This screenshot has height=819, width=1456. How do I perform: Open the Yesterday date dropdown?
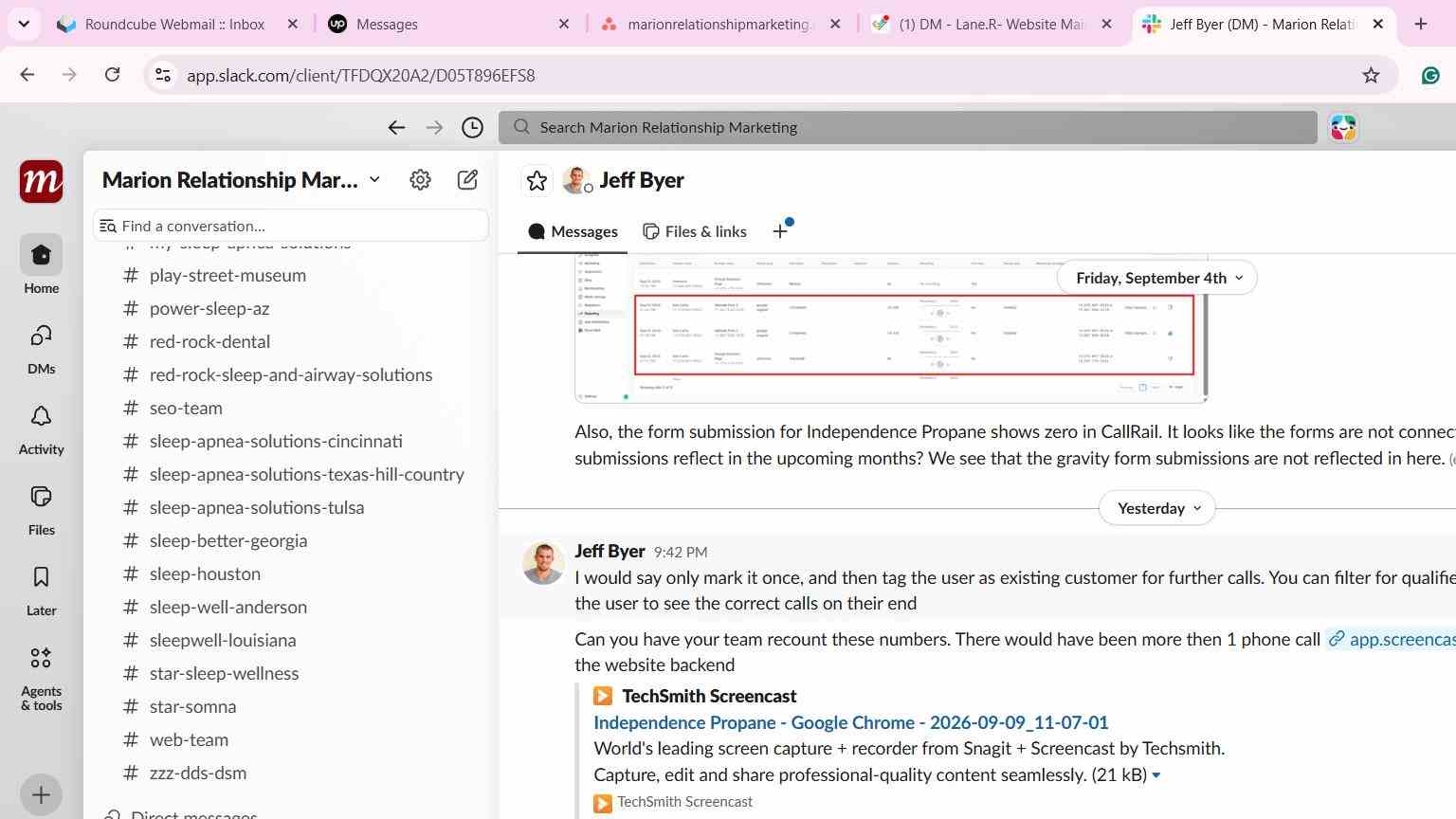1157,508
